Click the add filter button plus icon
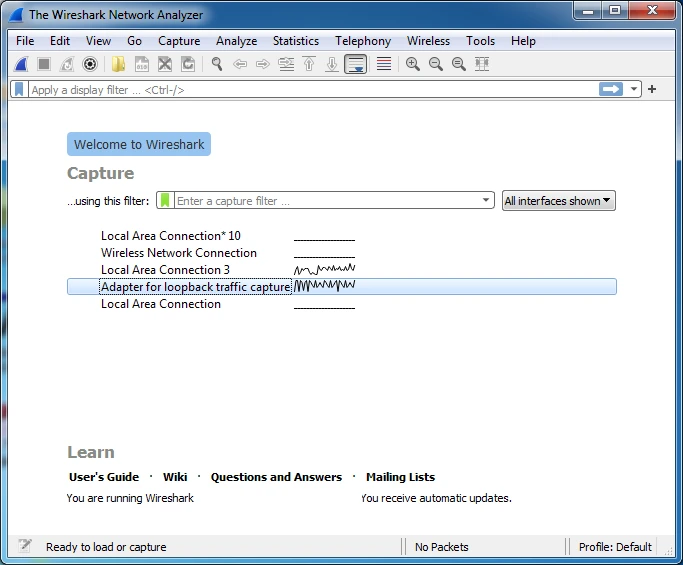This screenshot has height=565, width=683. point(652,89)
